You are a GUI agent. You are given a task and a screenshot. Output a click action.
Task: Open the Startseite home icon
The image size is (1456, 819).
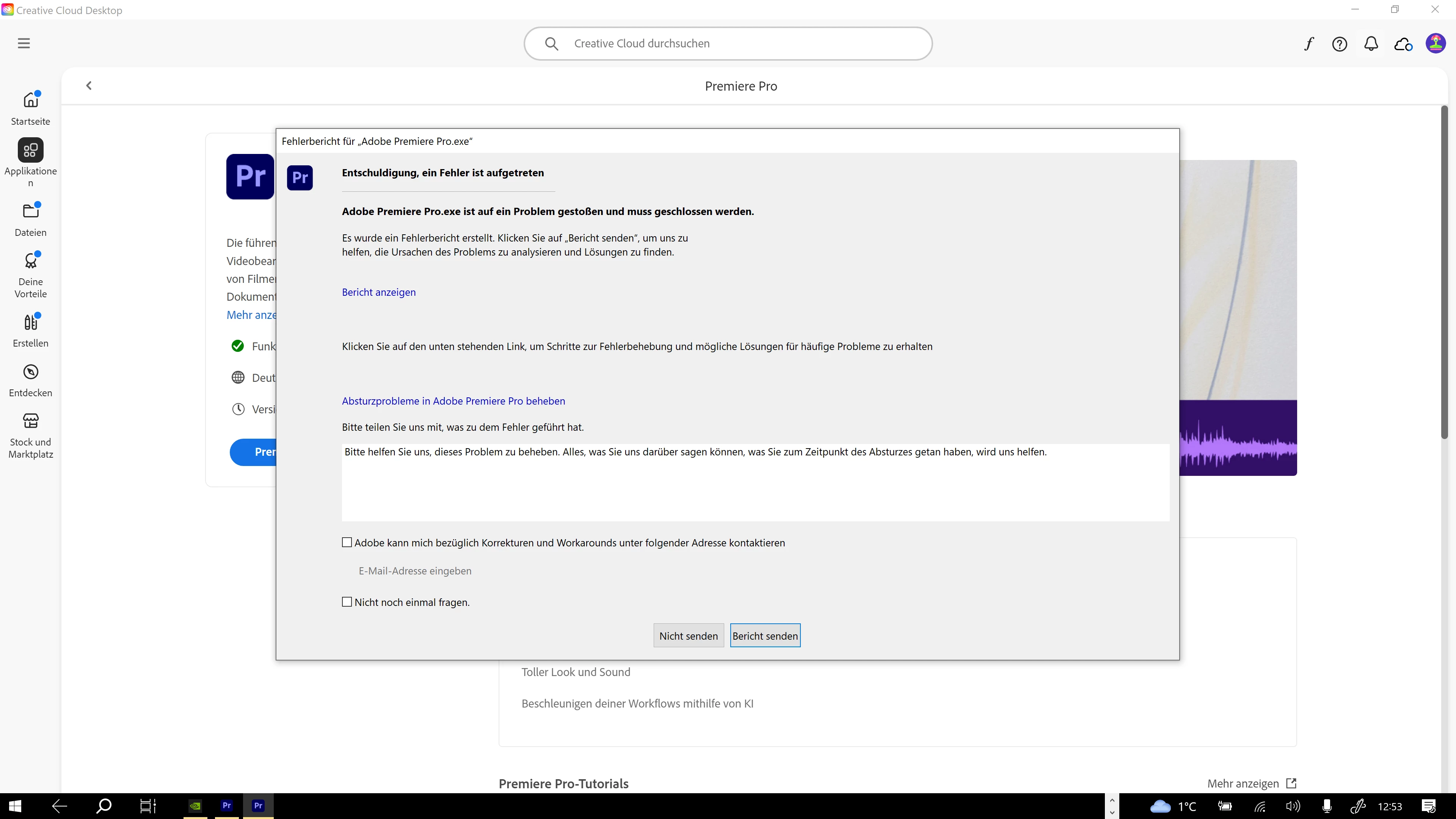click(x=30, y=100)
